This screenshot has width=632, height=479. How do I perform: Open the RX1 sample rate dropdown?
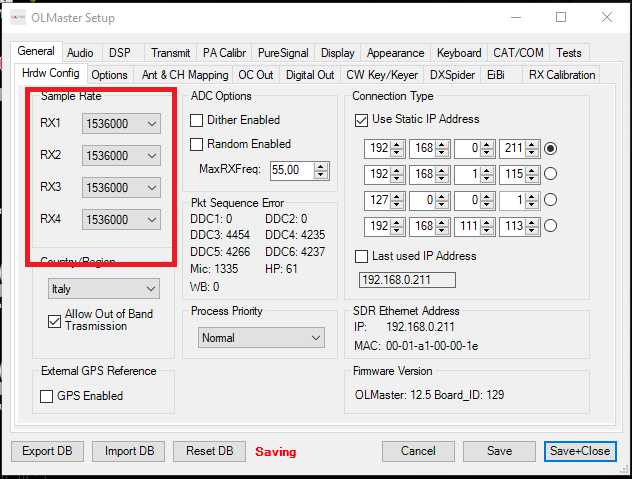[121, 123]
